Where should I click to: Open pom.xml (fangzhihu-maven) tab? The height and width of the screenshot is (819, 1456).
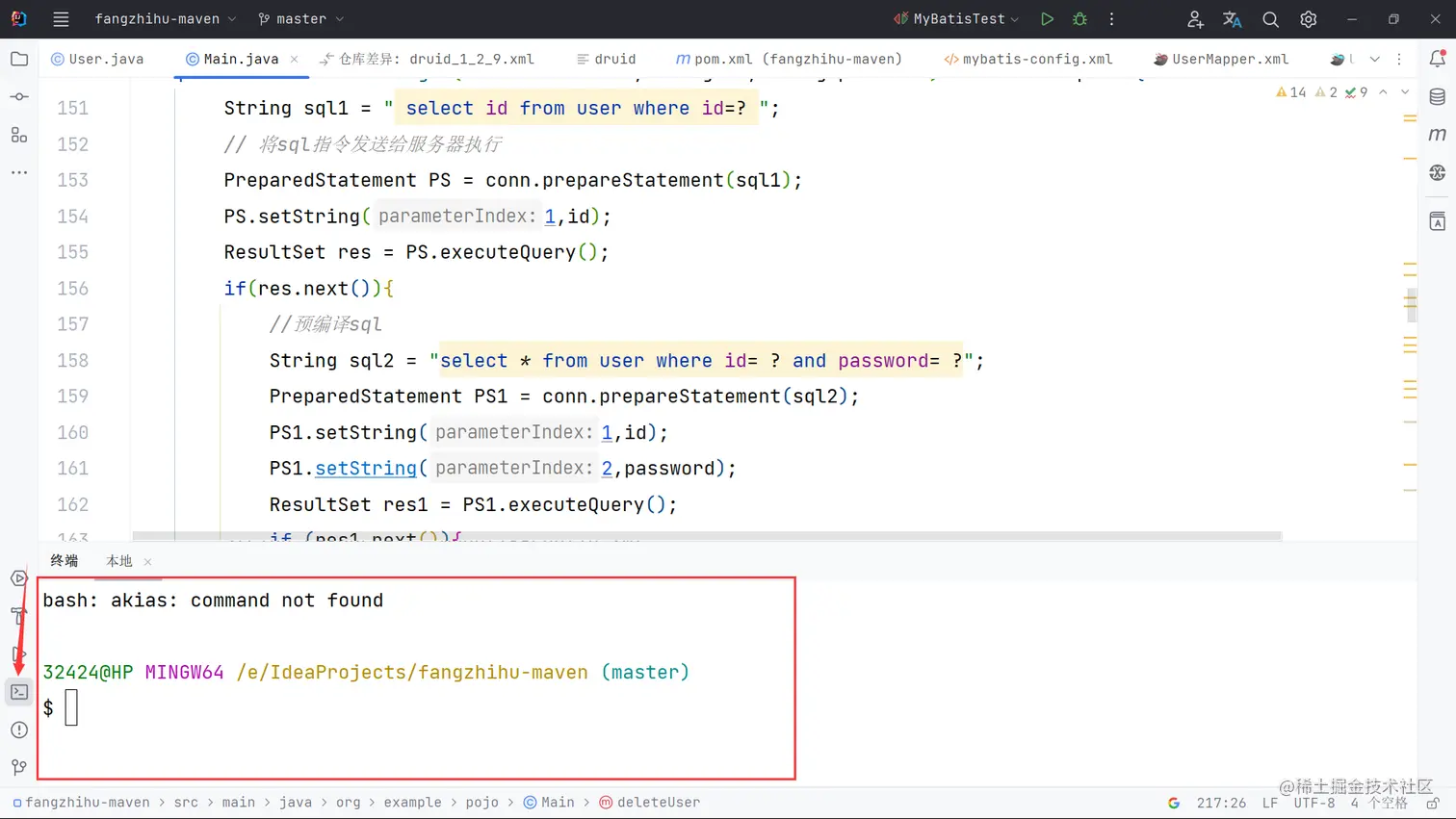(789, 59)
